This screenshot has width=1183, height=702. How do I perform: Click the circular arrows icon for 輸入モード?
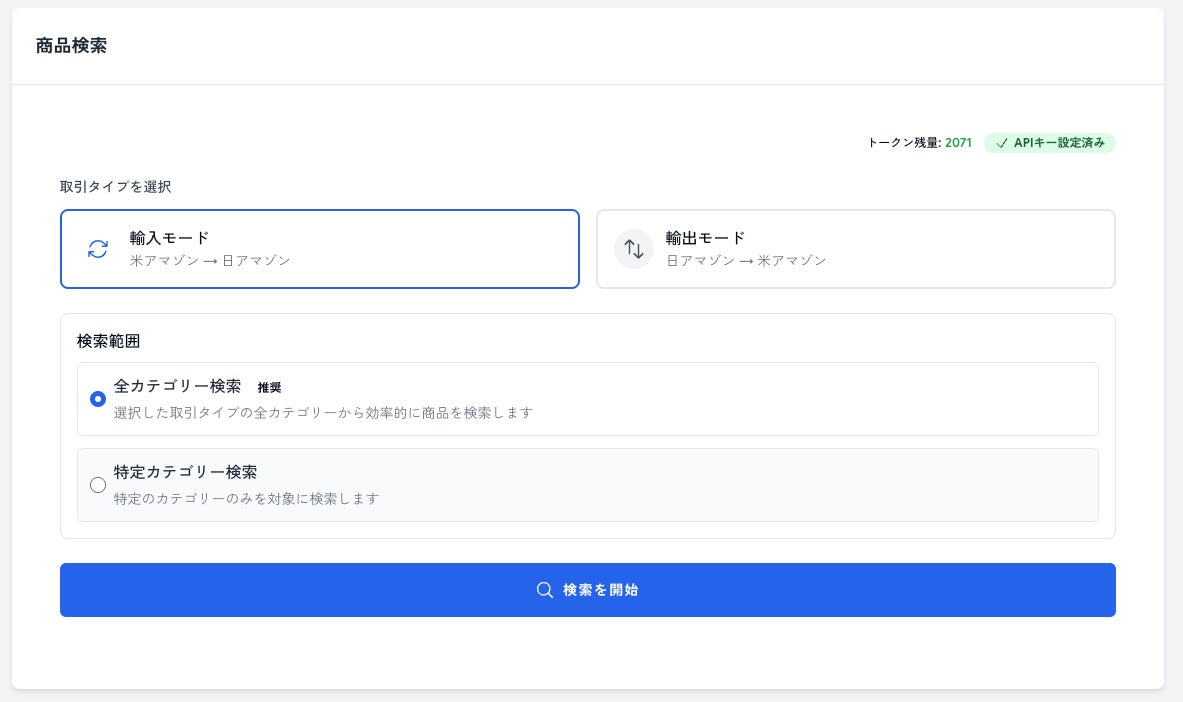(98, 249)
